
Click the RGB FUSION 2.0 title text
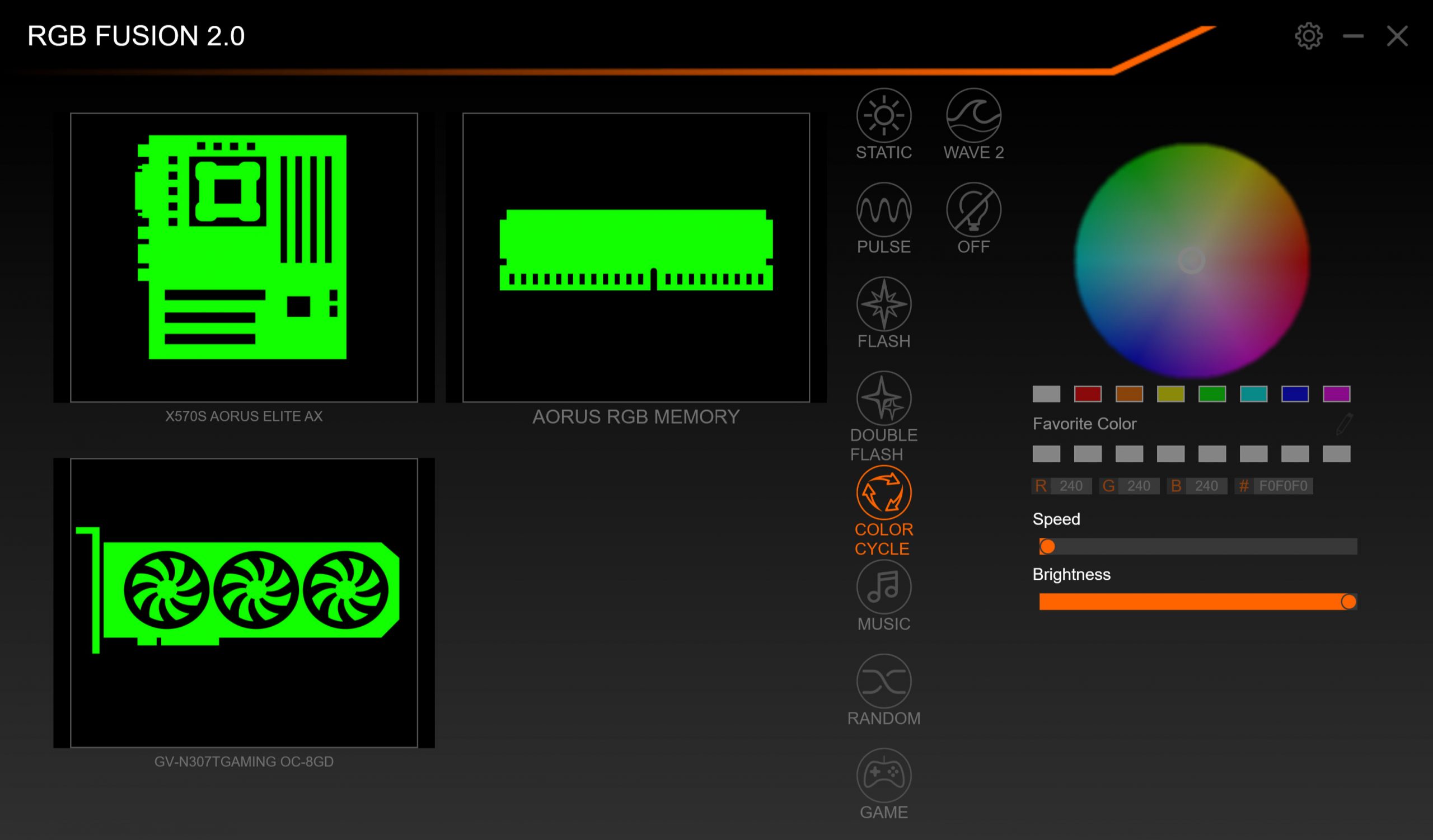(136, 36)
